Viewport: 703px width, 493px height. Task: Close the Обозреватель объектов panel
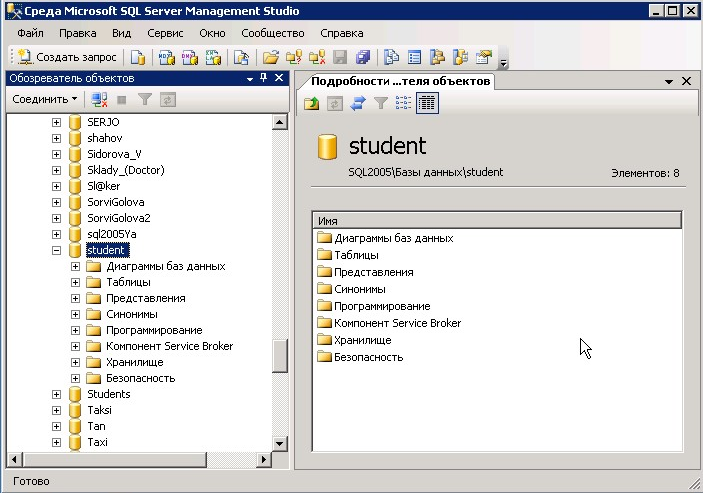tap(279, 78)
